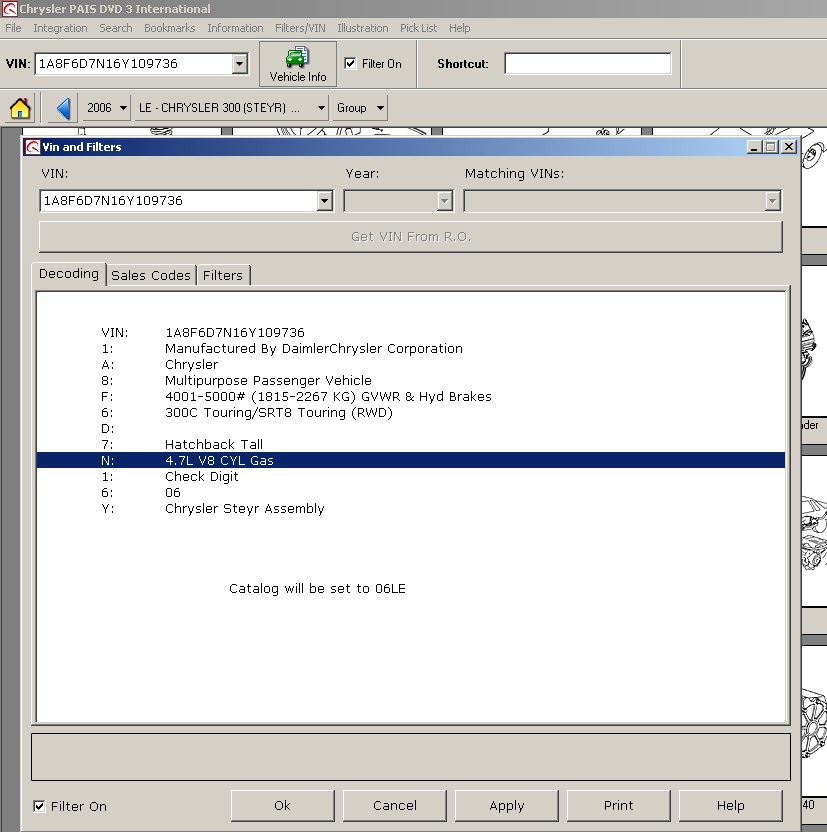The width and height of the screenshot is (827, 832).
Task: Select the Multipurpose Passenger Vehicle row
Action: click(x=411, y=380)
